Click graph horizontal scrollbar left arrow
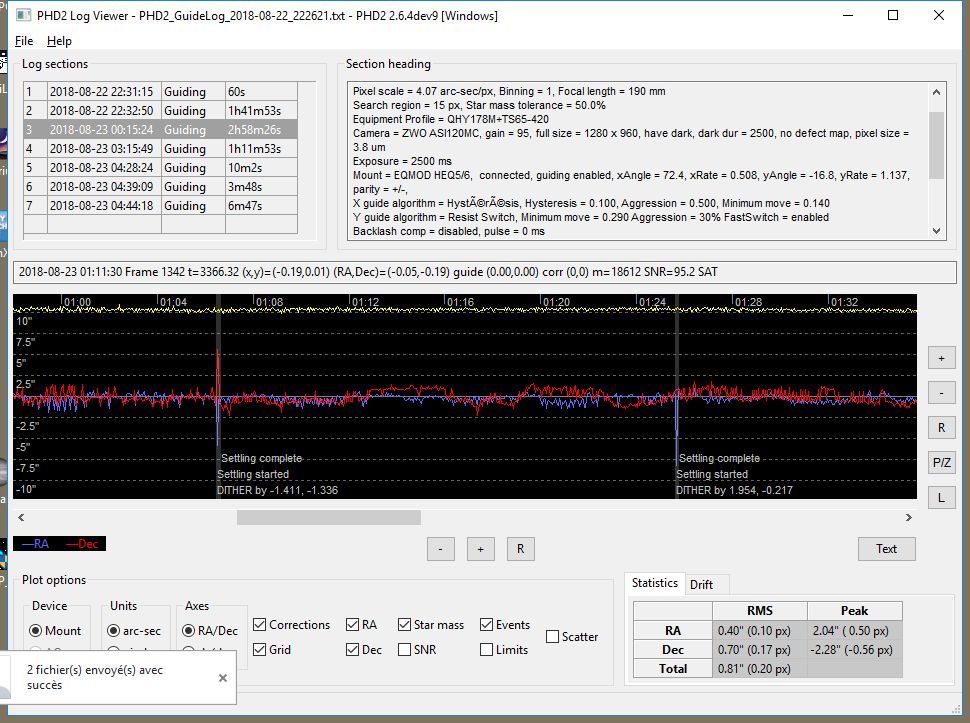Image resolution: width=970 pixels, height=723 pixels. click(x=22, y=517)
